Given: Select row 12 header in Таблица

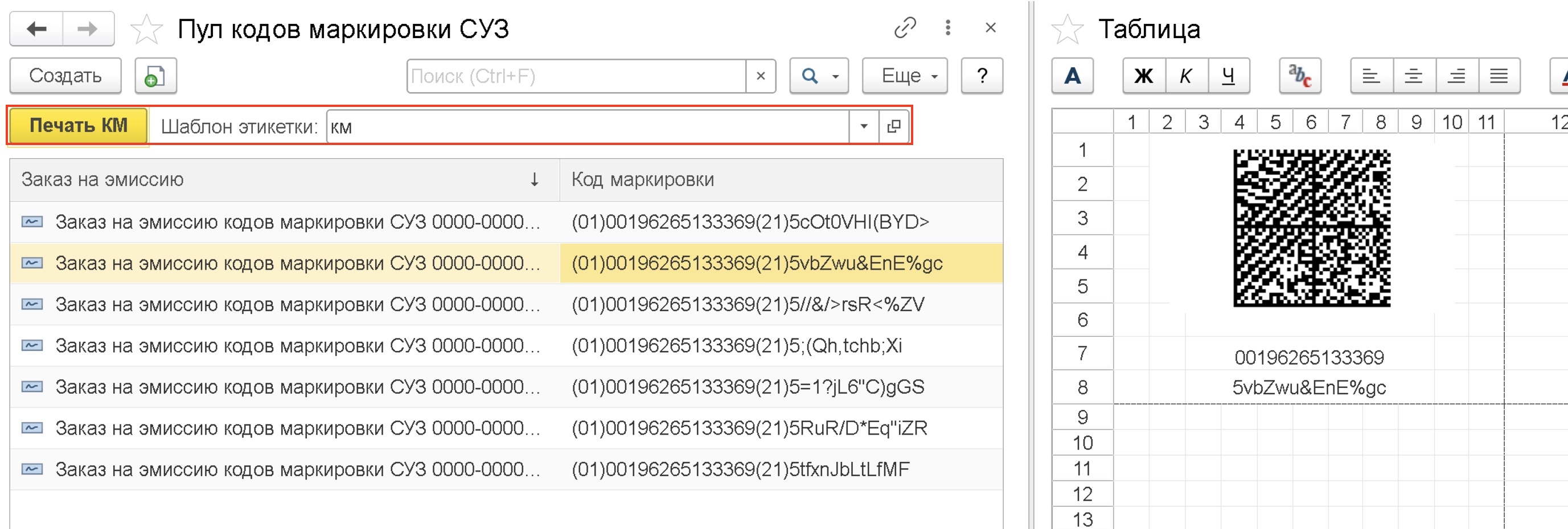Looking at the screenshot, I should point(1083,494).
